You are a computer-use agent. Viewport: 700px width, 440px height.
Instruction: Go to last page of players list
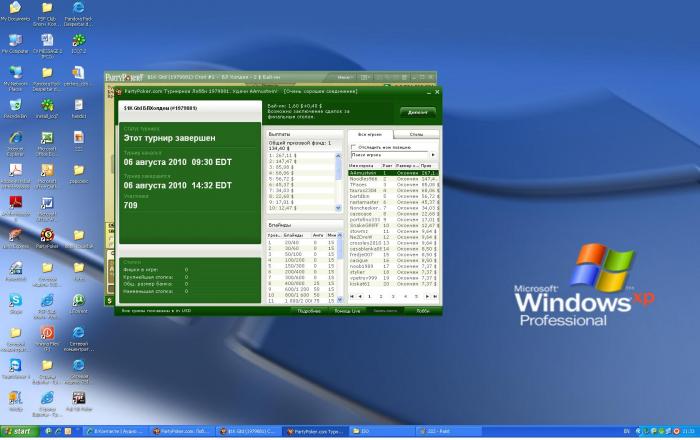[435, 296]
